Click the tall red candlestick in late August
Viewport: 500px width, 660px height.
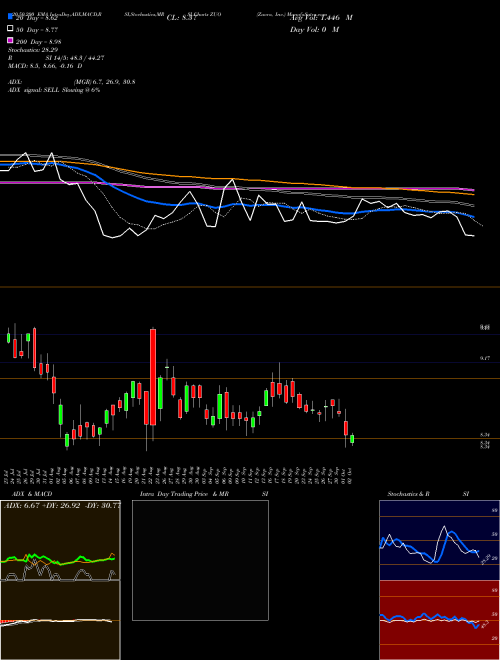[x=153, y=377]
